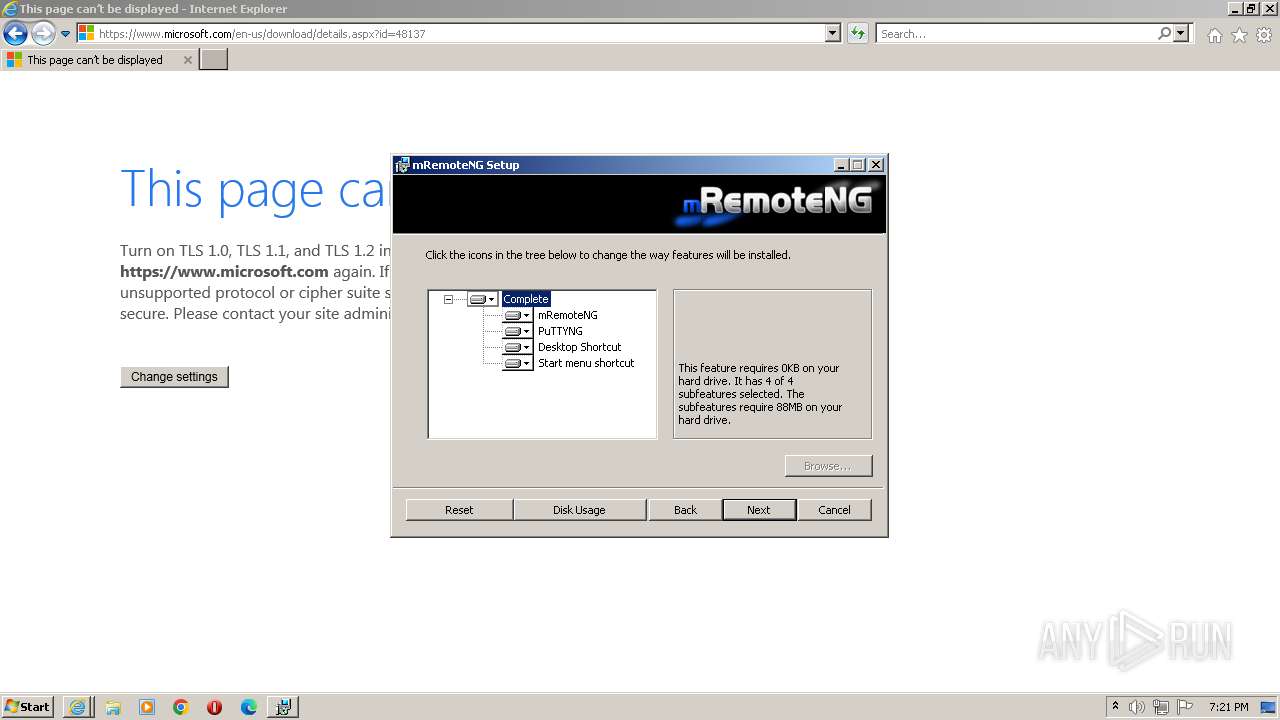Select the PuTTYNG feature label
The height and width of the screenshot is (720, 1280).
point(560,331)
